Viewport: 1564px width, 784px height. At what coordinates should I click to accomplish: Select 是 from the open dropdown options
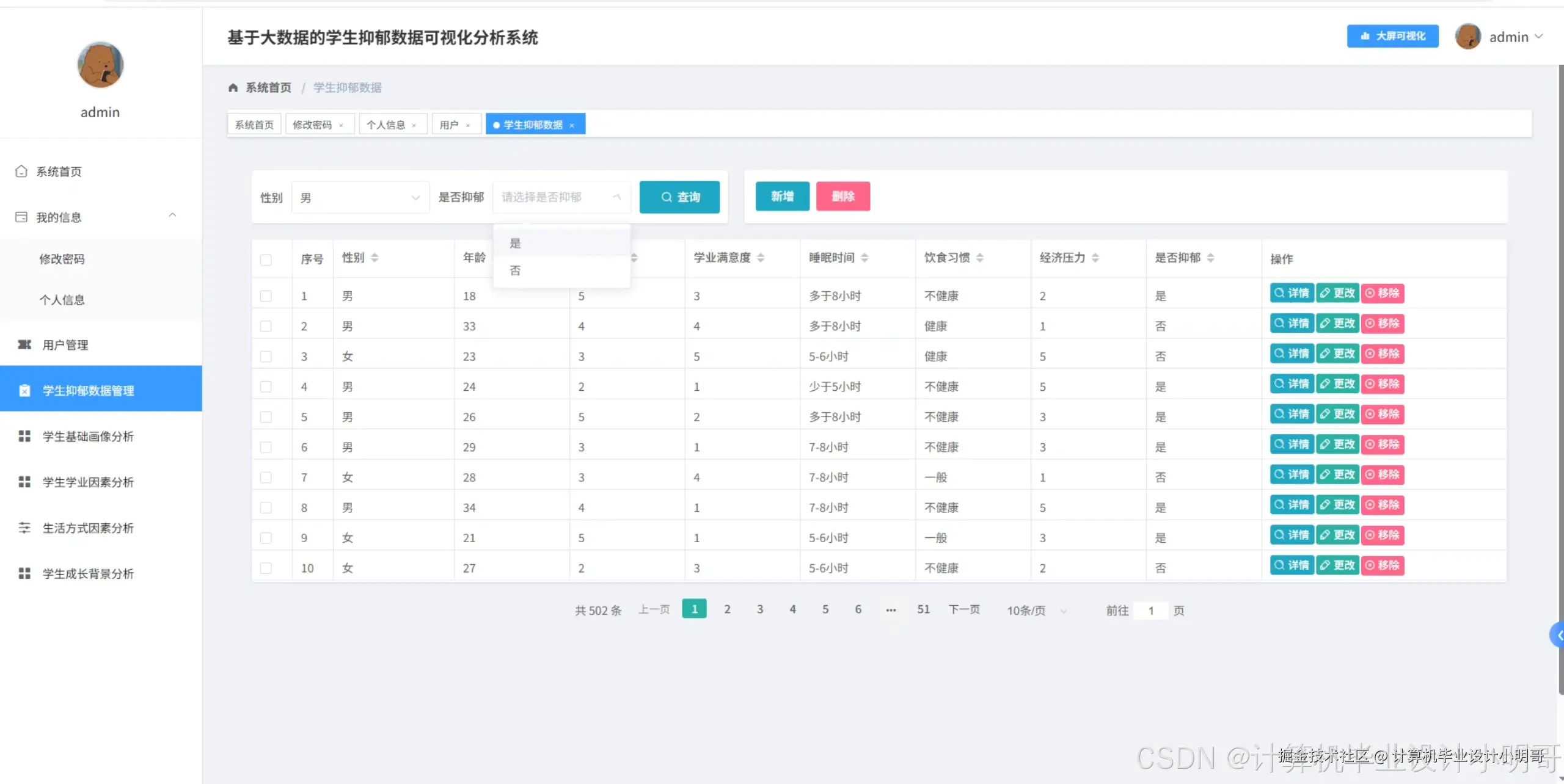point(515,242)
